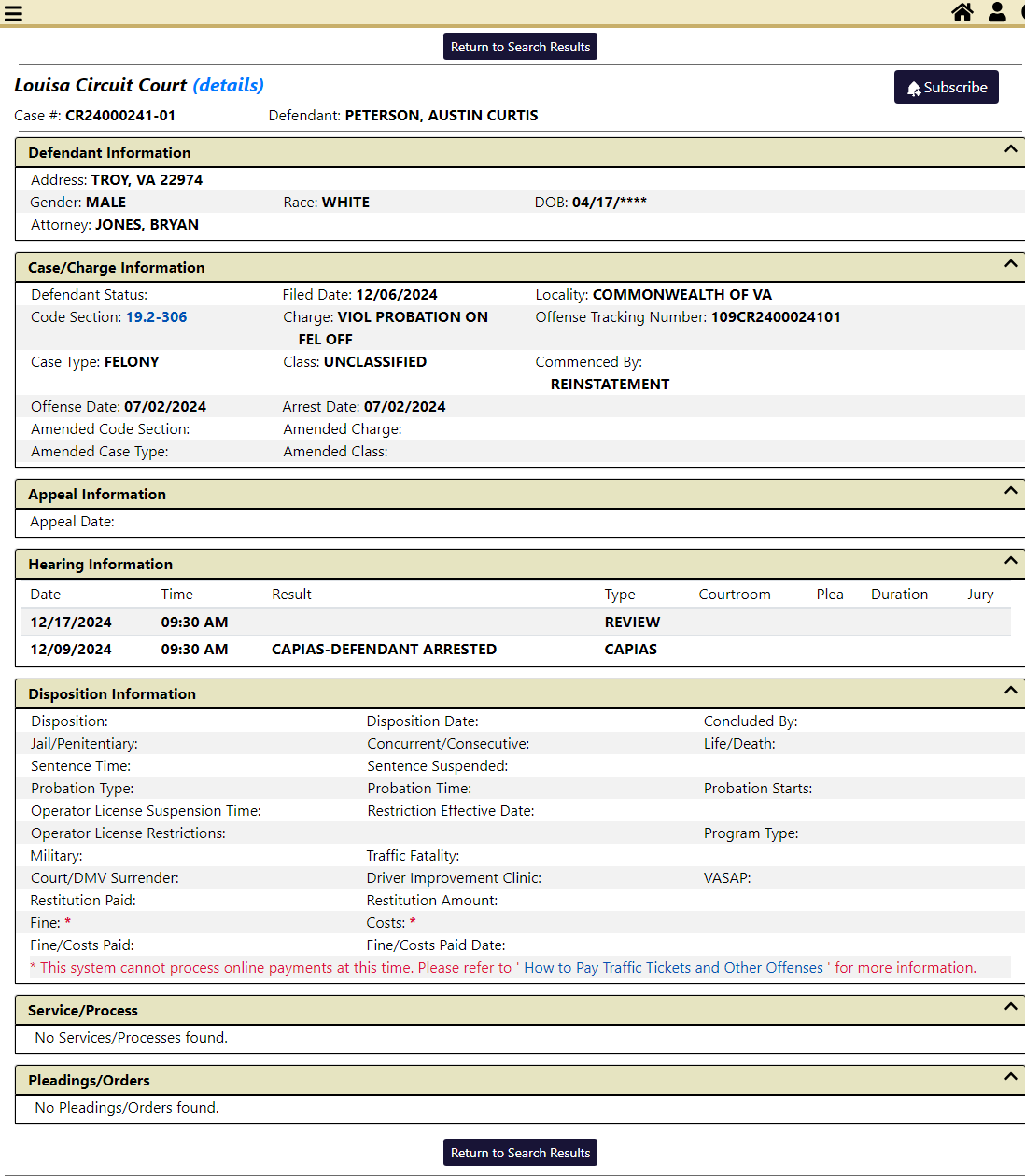Select the 12/17/2024 hearing time 09:30 AM
The image size is (1025, 1176).
click(x=194, y=623)
